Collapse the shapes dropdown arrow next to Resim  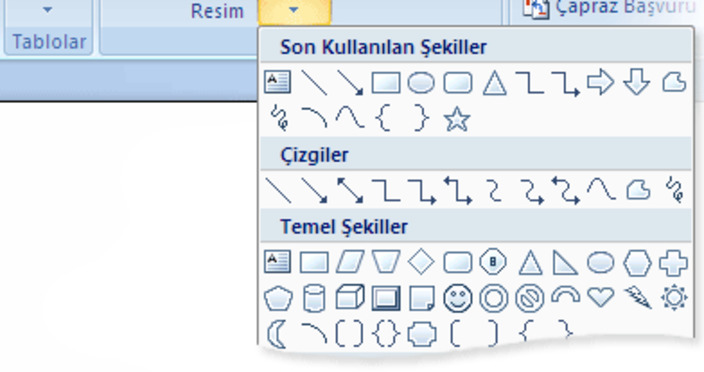[x=294, y=11]
